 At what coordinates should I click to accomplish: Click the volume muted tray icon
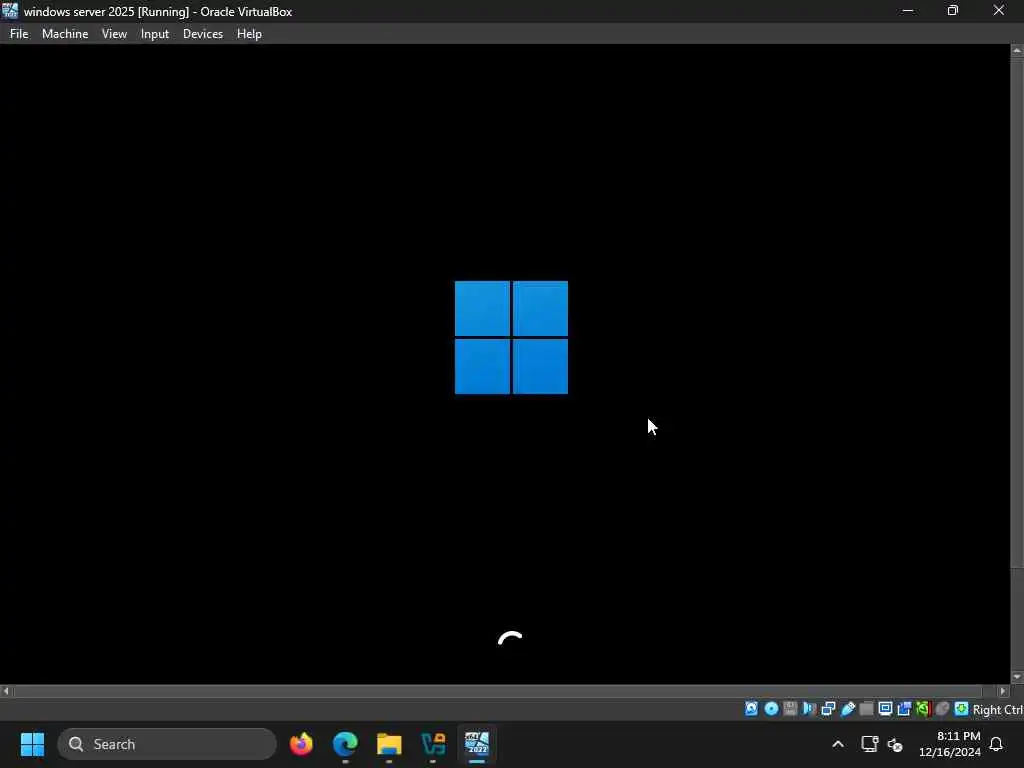(x=895, y=744)
